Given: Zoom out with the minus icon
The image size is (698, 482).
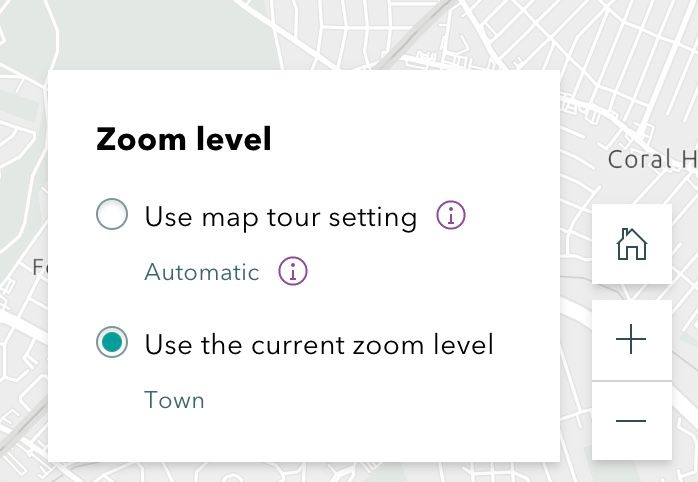Looking at the screenshot, I should click(x=631, y=421).
